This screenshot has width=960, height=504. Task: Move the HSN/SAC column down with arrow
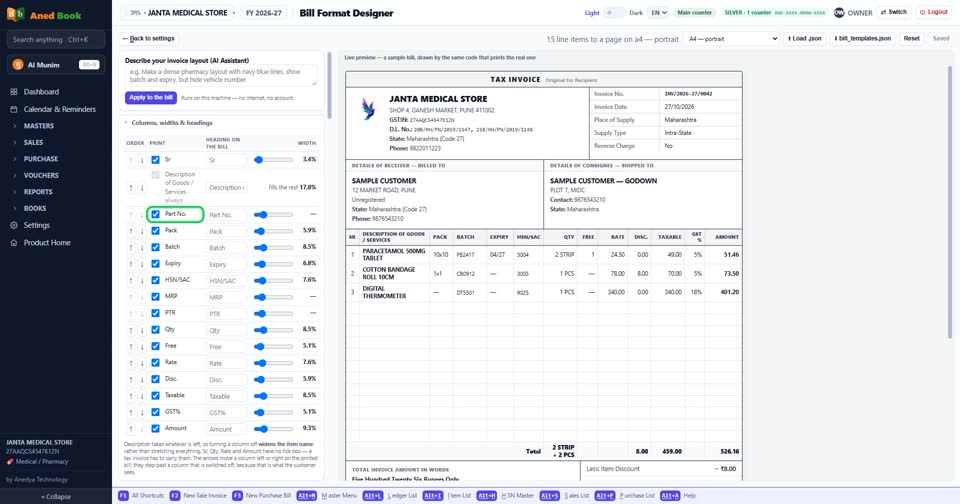(x=141, y=280)
